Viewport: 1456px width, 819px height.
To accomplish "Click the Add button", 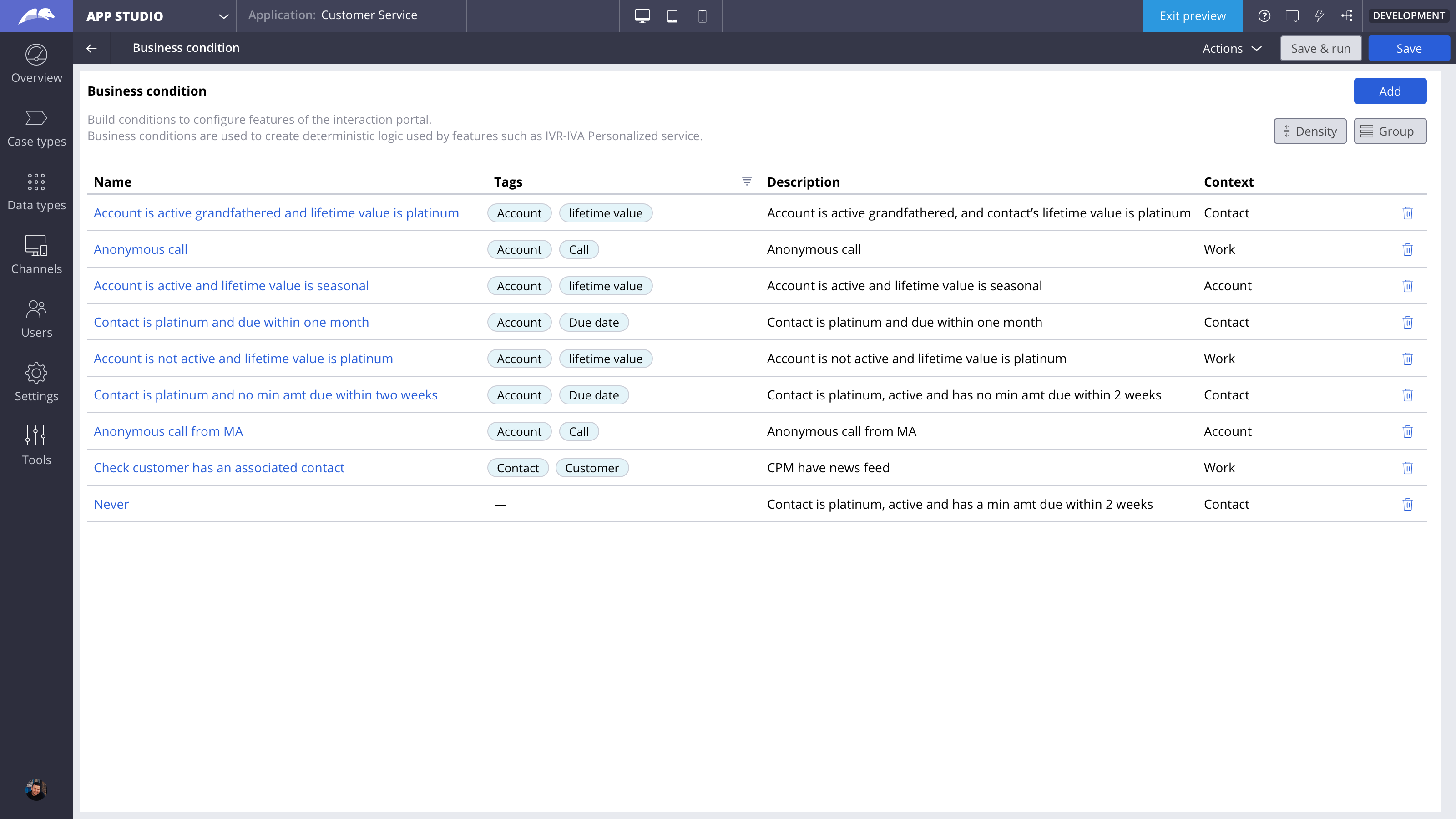I will point(1389,91).
